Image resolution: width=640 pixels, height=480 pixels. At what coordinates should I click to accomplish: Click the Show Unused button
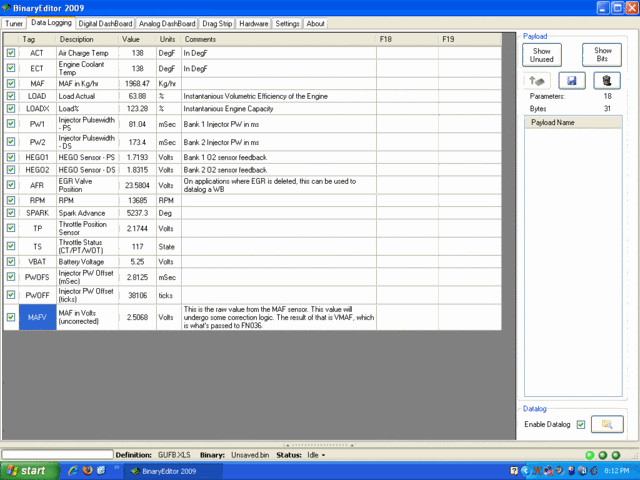click(542, 55)
